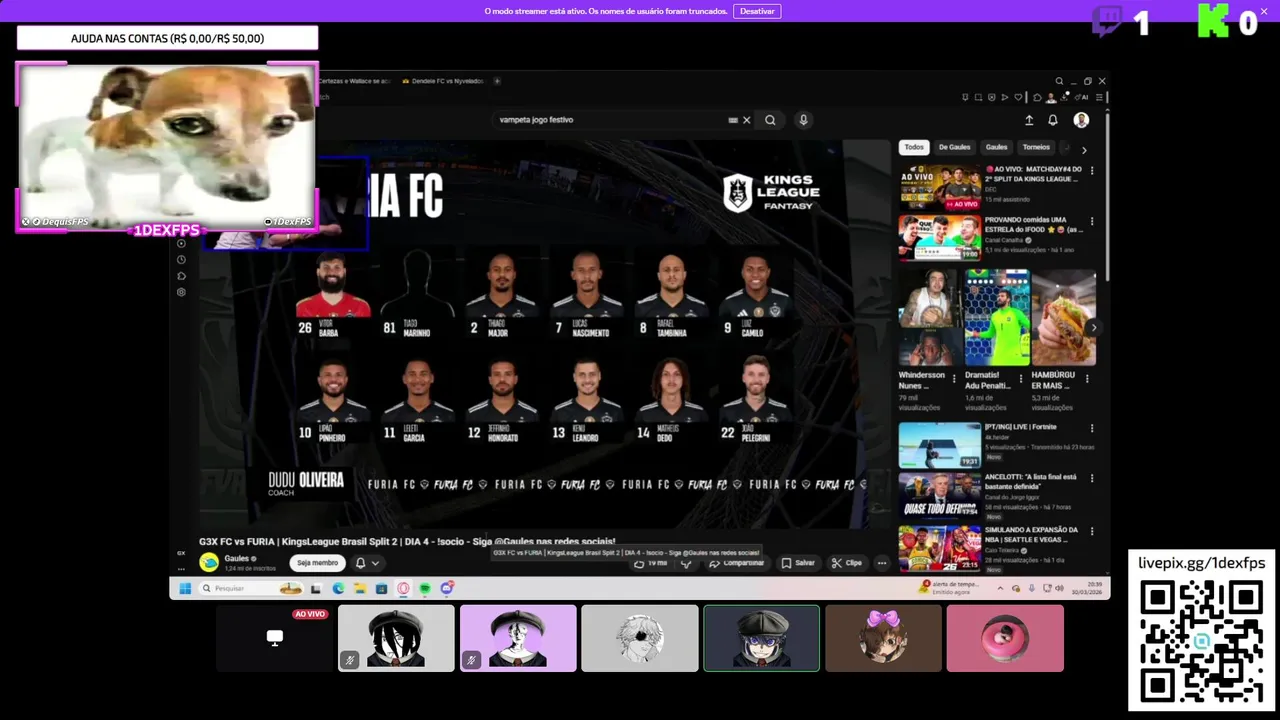Click the pin icon in the browser toolbar
Screen dimensions: 1280x720
(965, 97)
